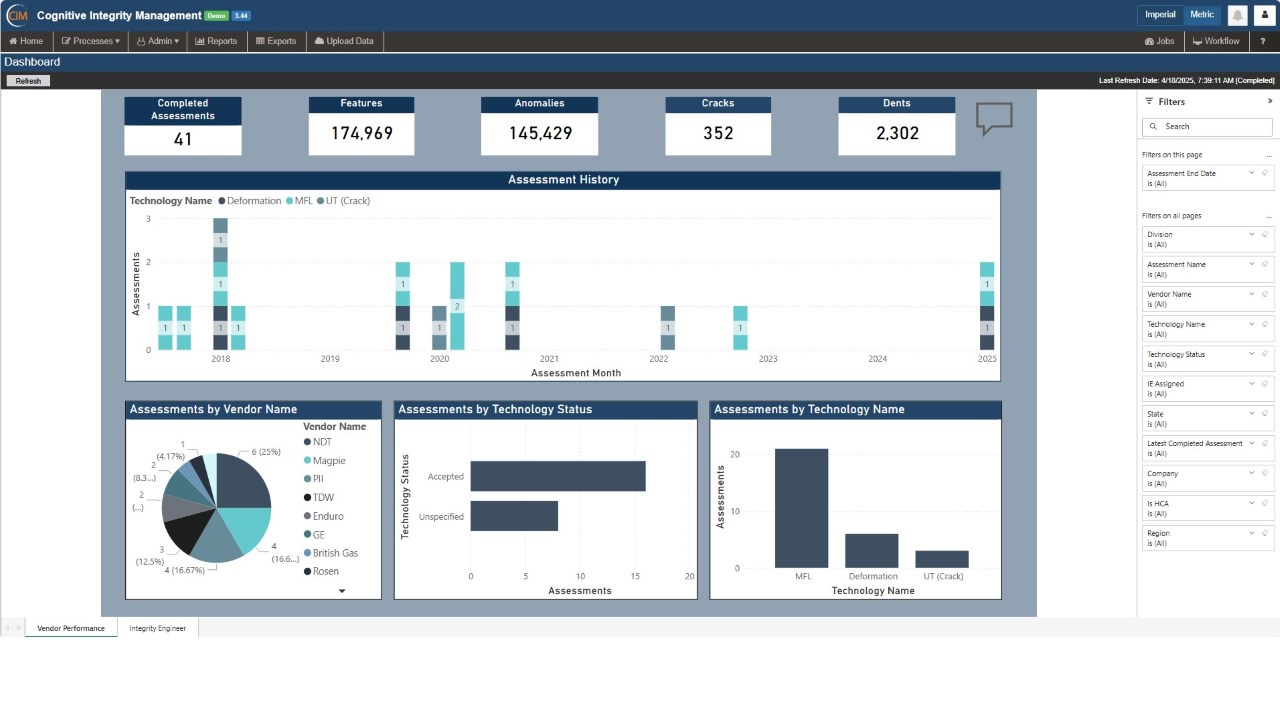Open the Workflow button

coord(1216,41)
